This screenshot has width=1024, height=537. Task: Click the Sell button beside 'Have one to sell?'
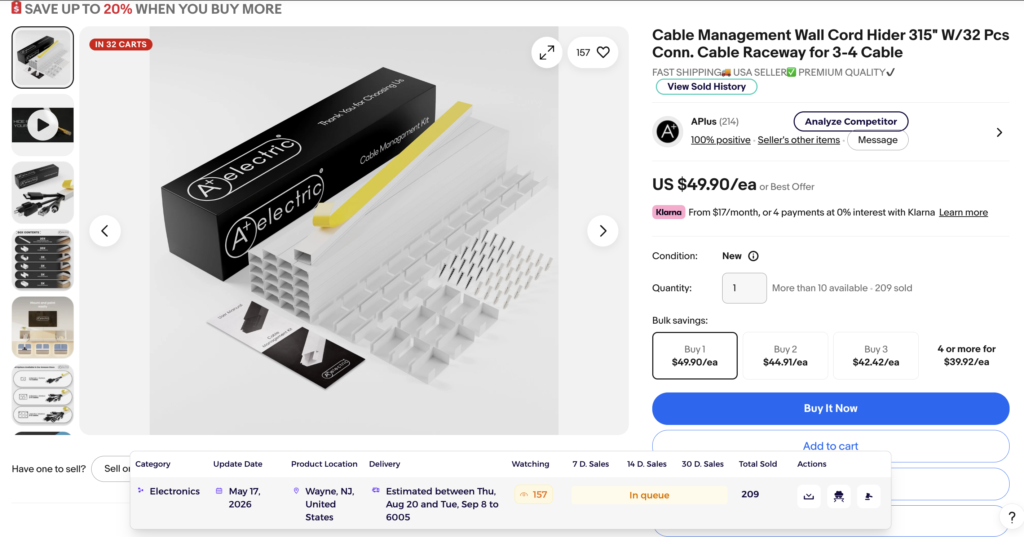click(112, 468)
